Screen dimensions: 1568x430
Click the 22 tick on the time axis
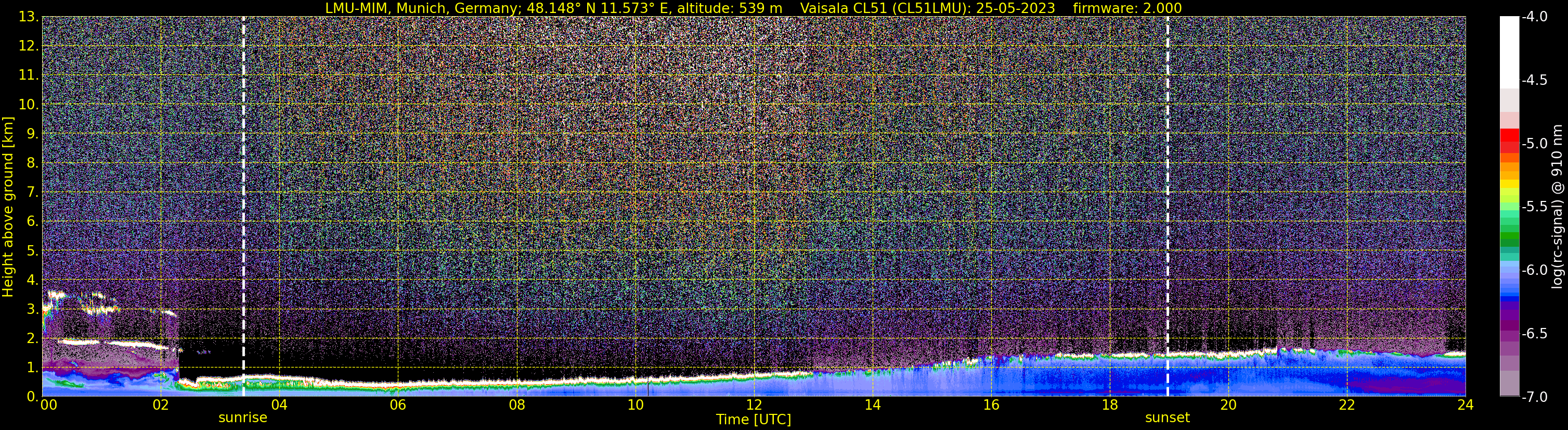click(x=1347, y=404)
